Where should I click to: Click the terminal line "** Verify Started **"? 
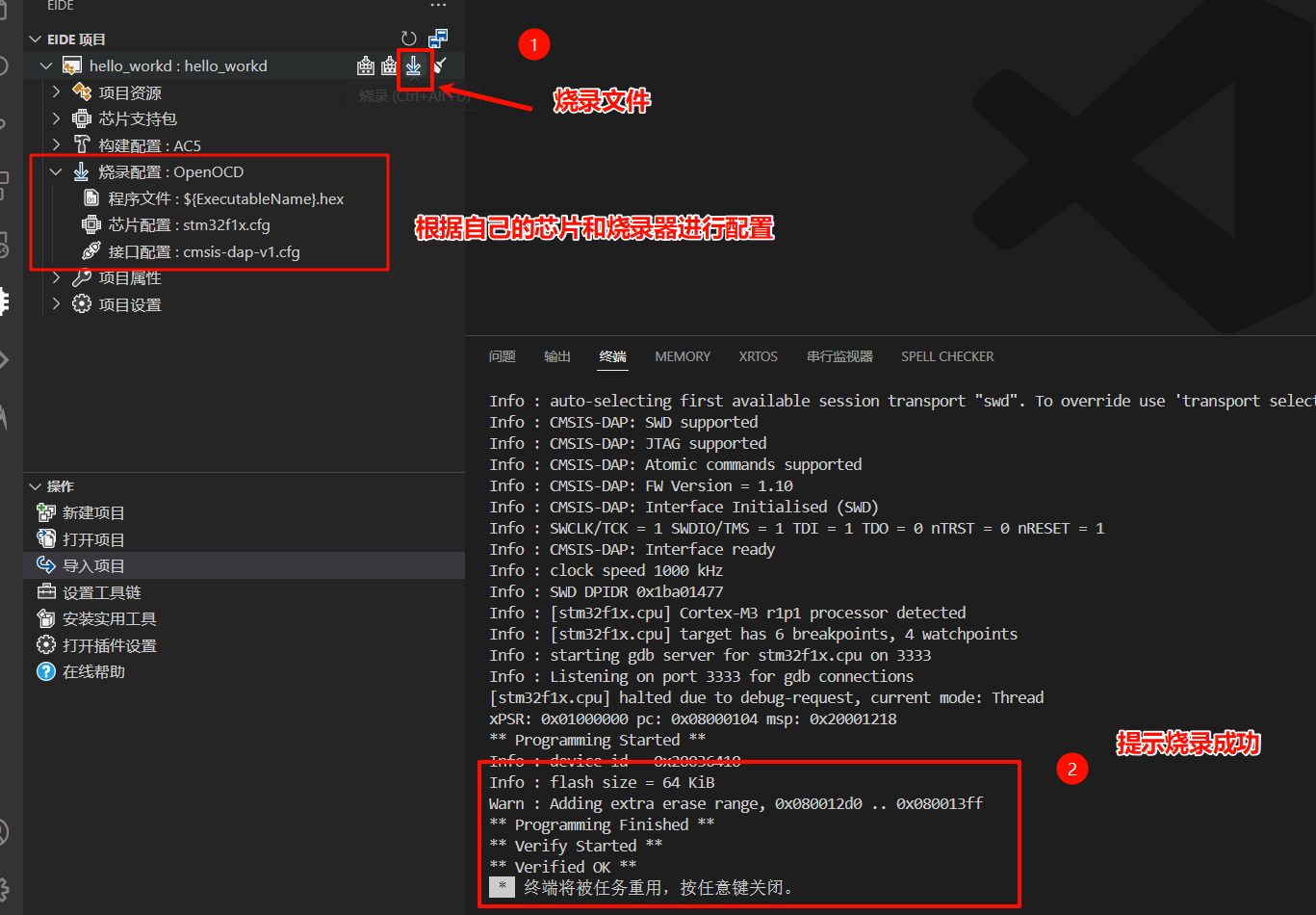pos(576,846)
